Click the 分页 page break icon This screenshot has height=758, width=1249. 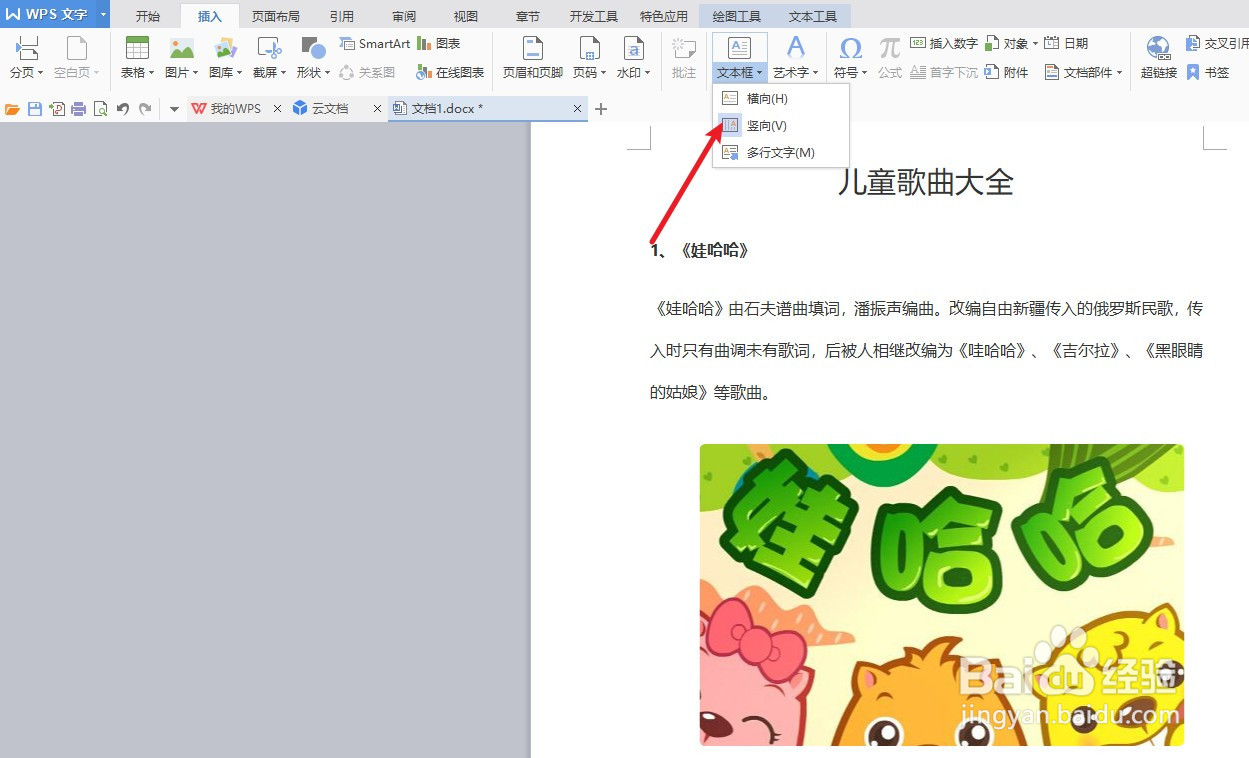(x=27, y=48)
